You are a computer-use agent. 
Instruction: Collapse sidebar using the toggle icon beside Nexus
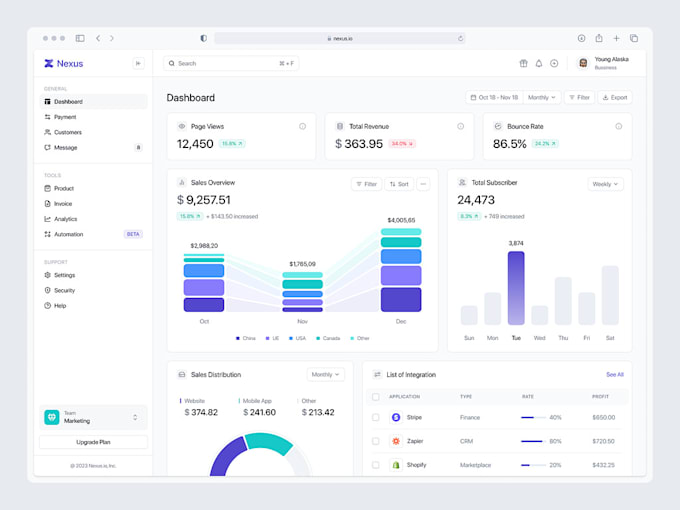(x=138, y=63)
